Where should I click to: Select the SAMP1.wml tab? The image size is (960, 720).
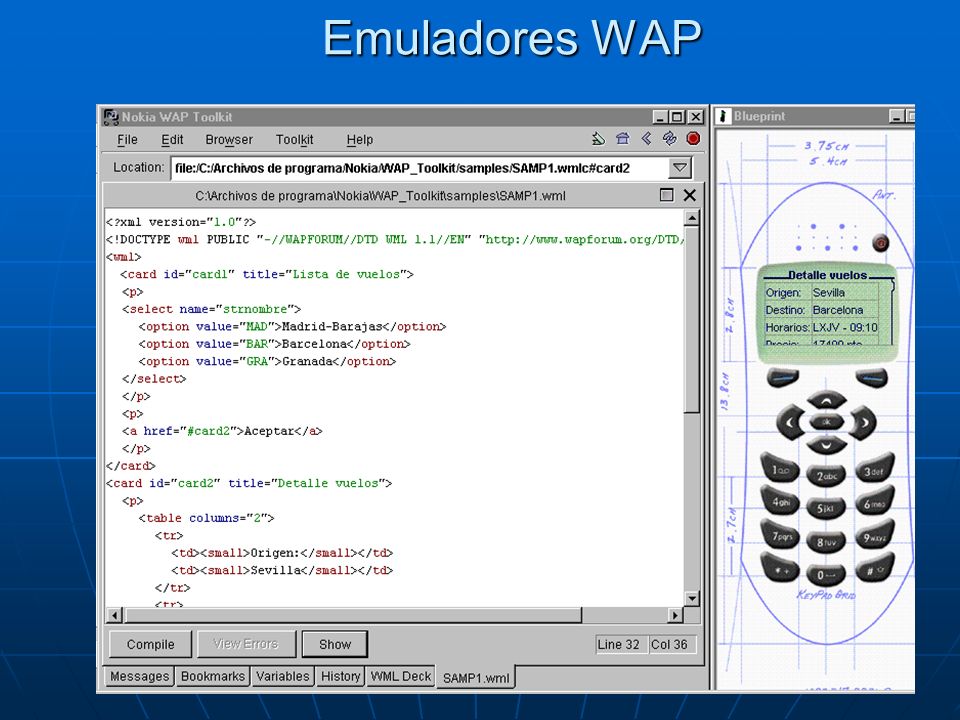(476, 678)
